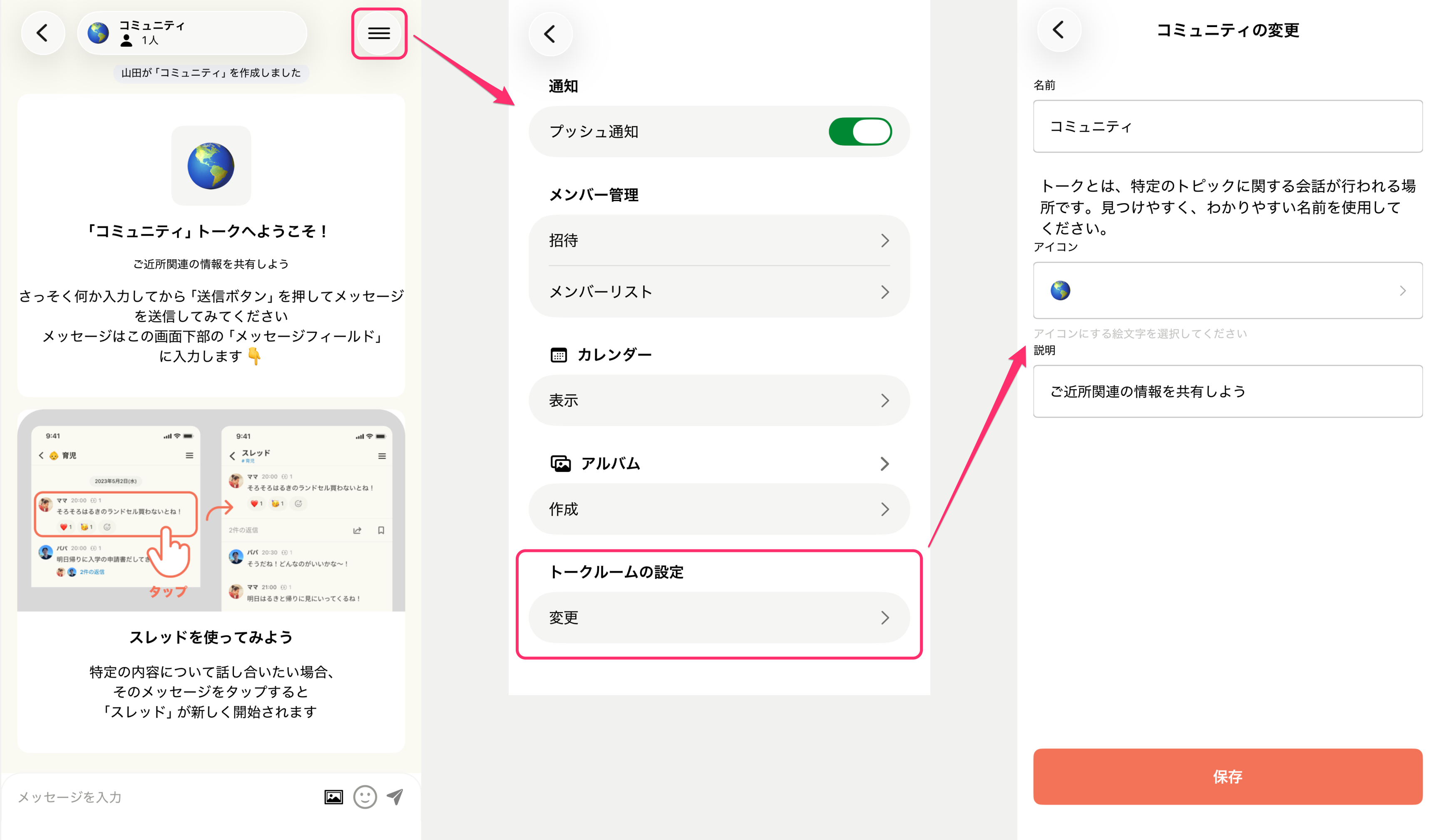Toggle the プッシュ通知 switch
This screenshot has height=840, width=1439.
click(860, 132)
